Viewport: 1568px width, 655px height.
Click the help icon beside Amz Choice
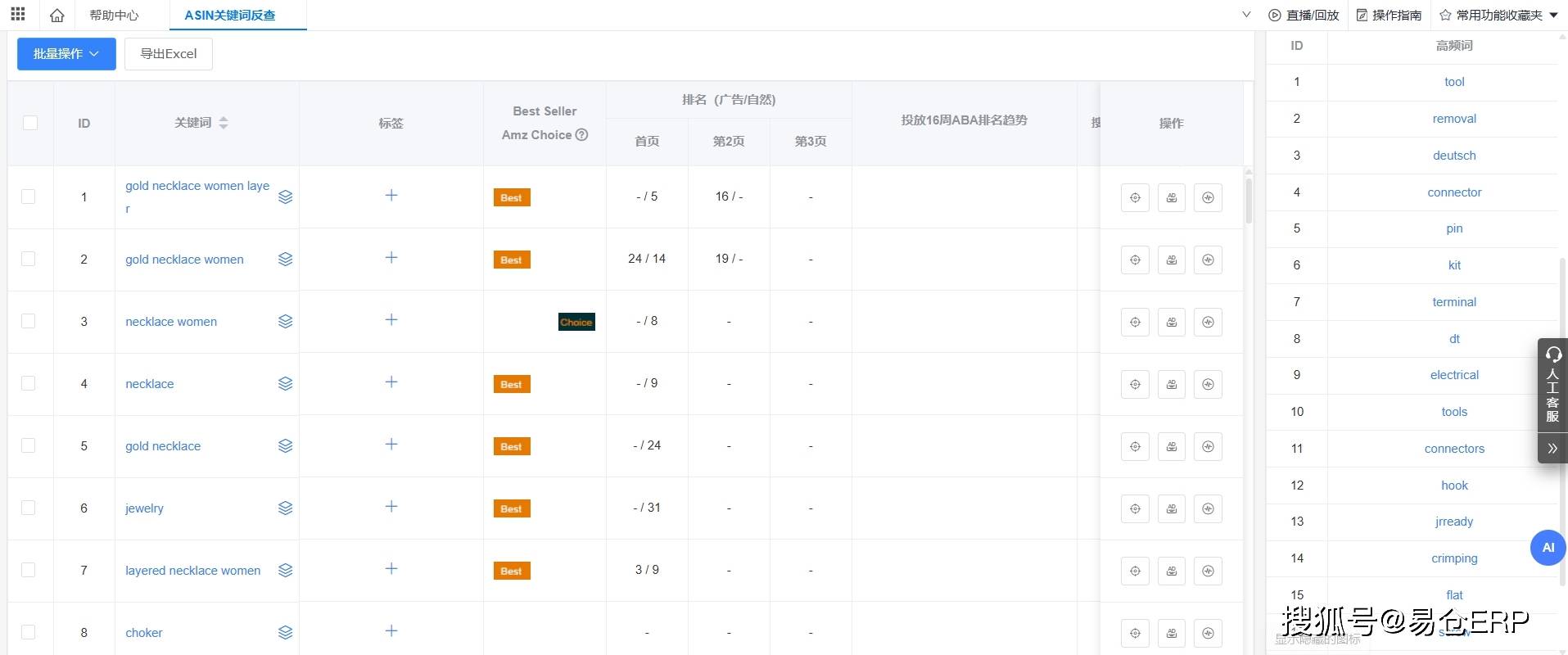click(581, 135)
